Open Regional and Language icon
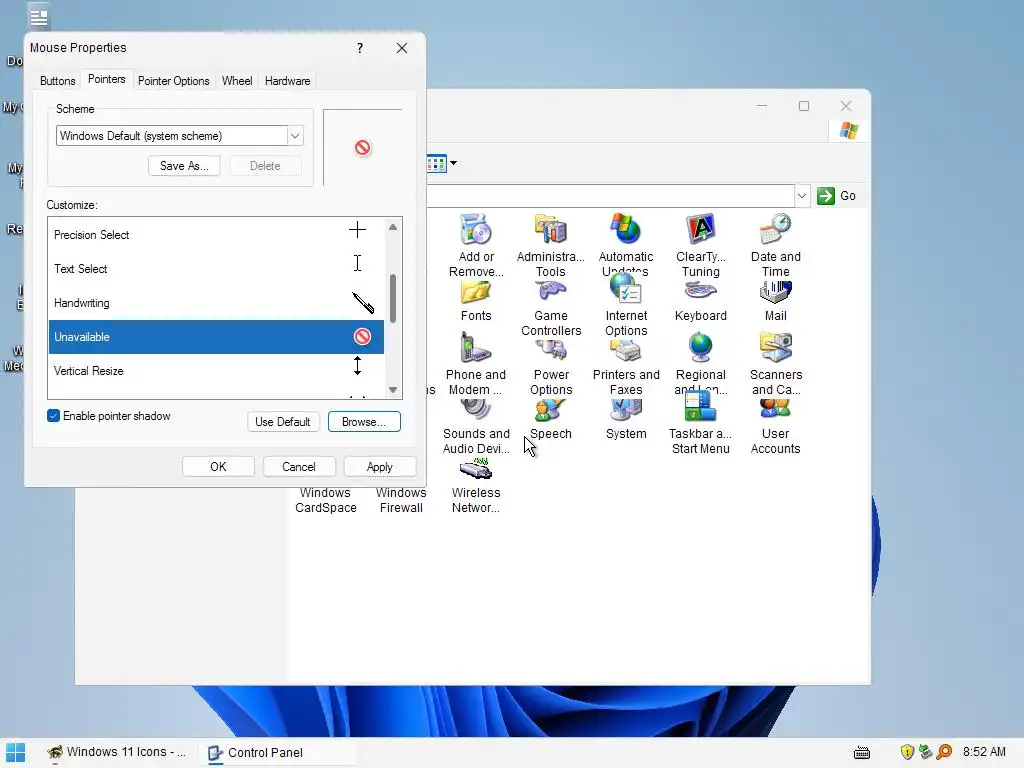This screenshot has height=768, width=1024. pos(701,347)
